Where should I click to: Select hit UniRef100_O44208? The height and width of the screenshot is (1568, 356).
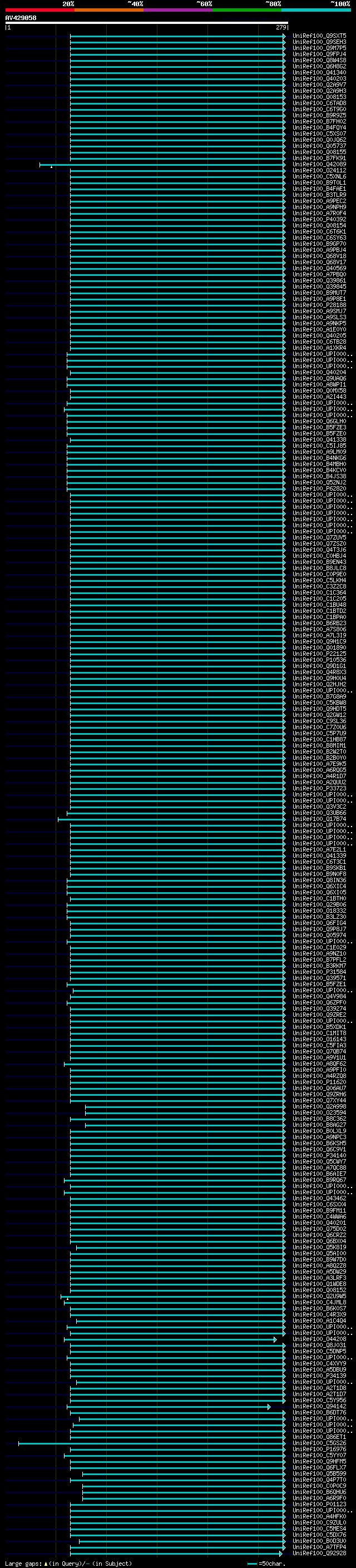[319, 1339]
